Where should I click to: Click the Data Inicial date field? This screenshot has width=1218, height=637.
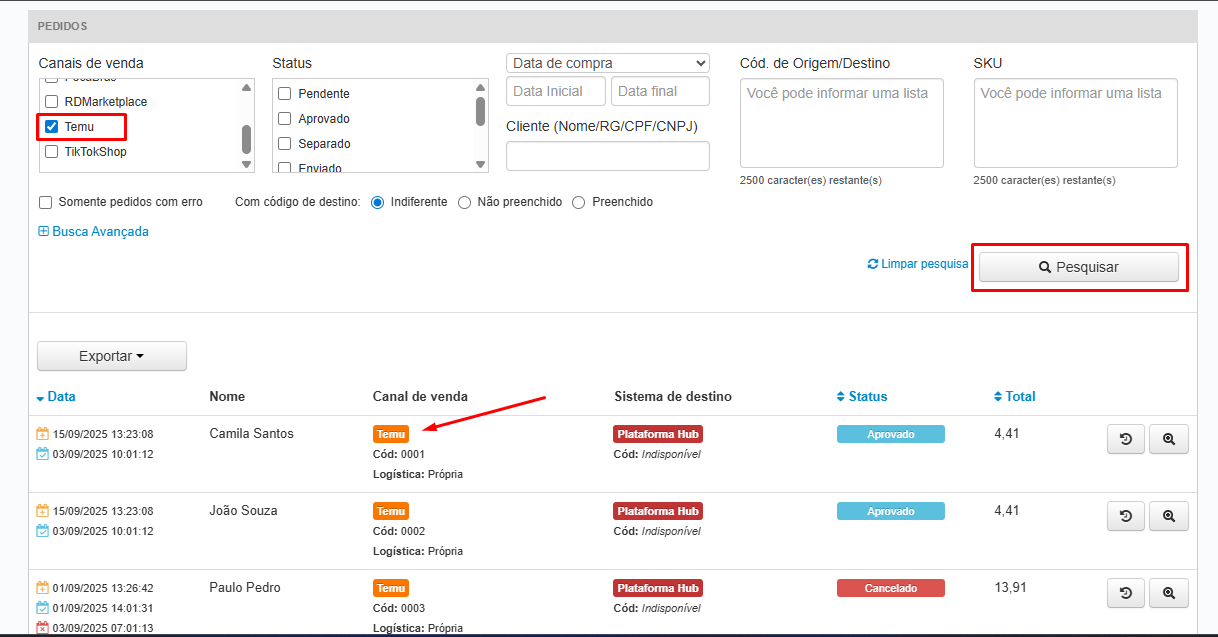point(556,91)
